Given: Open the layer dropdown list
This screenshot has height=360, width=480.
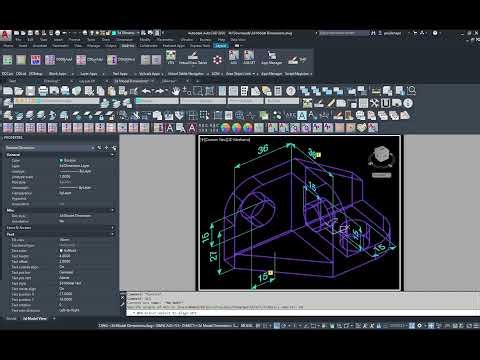Looking at the screenshot, I should coord(56,101).
